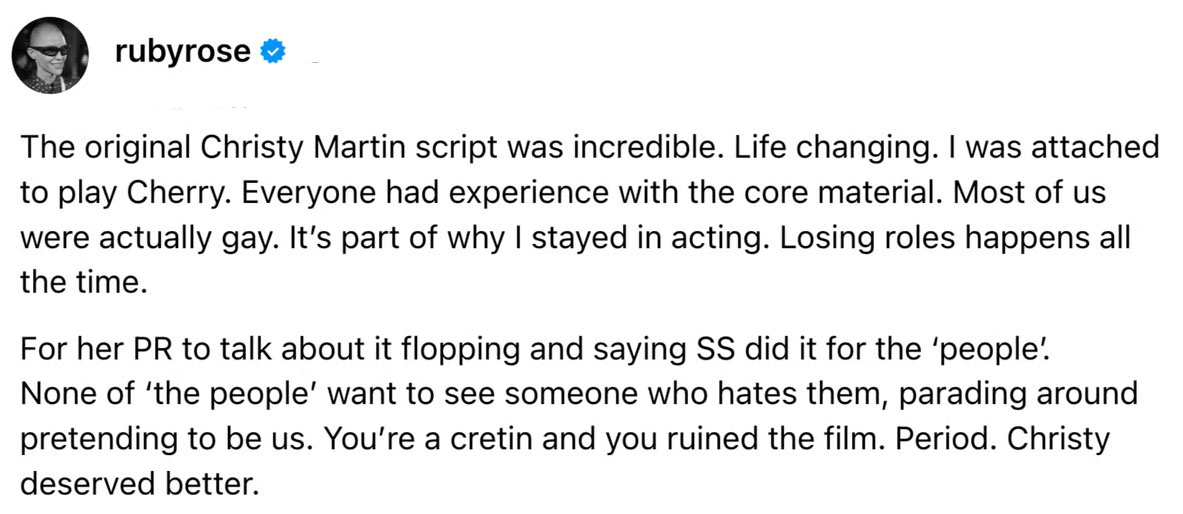This screenshot has height=514, width=1183.
Task: Click the blue verified badge
Action: coord(272,51)
